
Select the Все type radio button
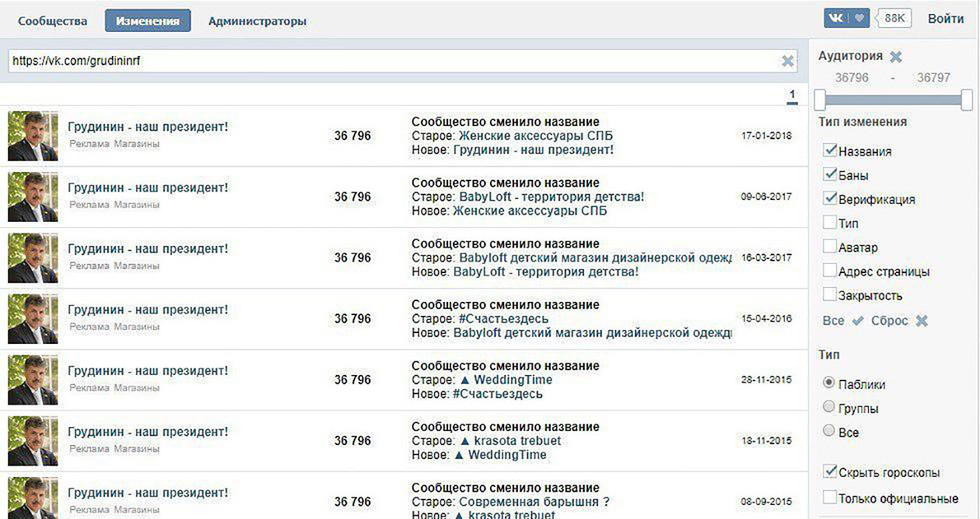[828, 431]
